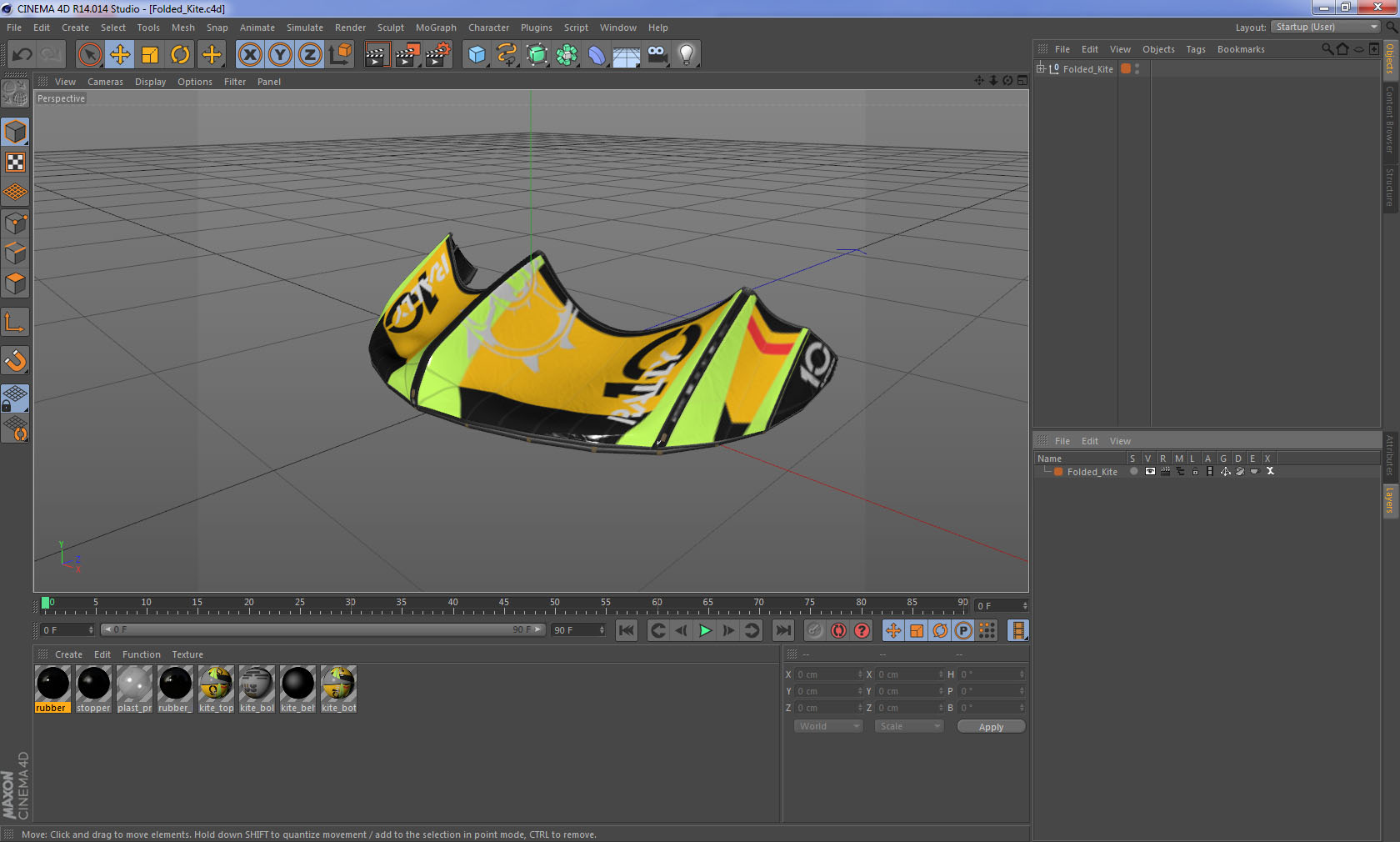Add a NURBS generator object
The image size is (1400, 842).
point(537,55)
